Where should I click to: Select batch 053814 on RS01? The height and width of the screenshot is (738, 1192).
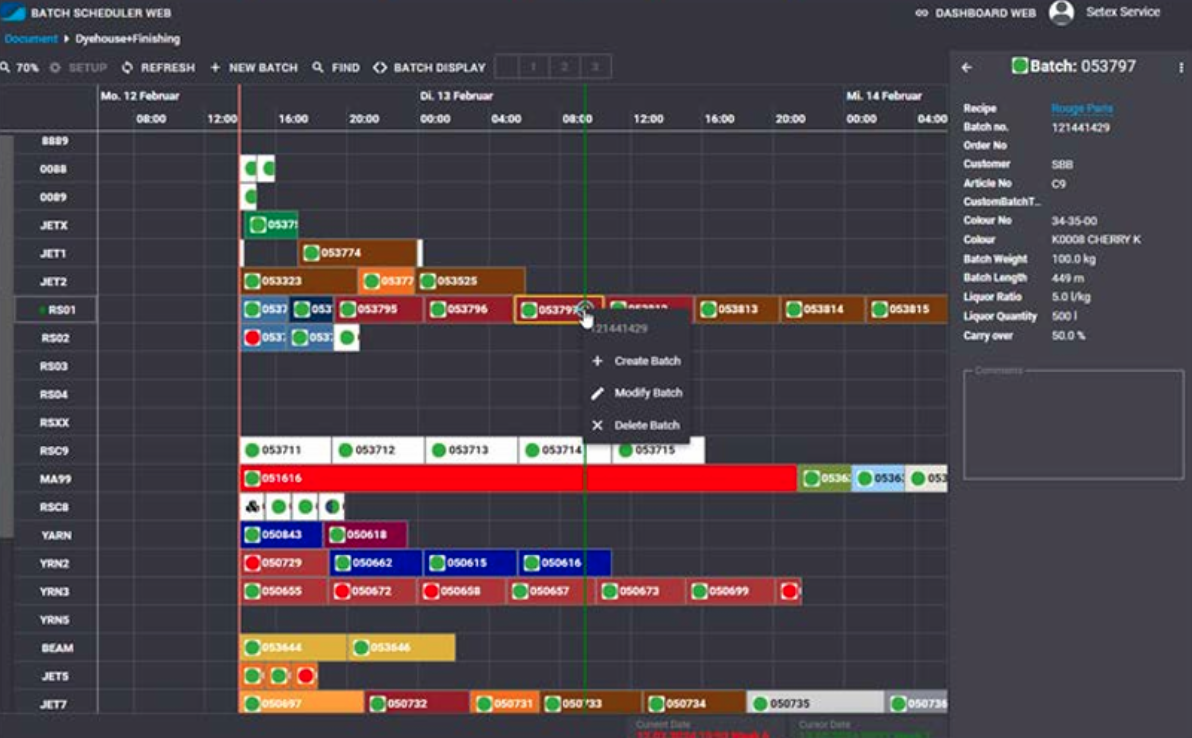(x=823, y=309)
